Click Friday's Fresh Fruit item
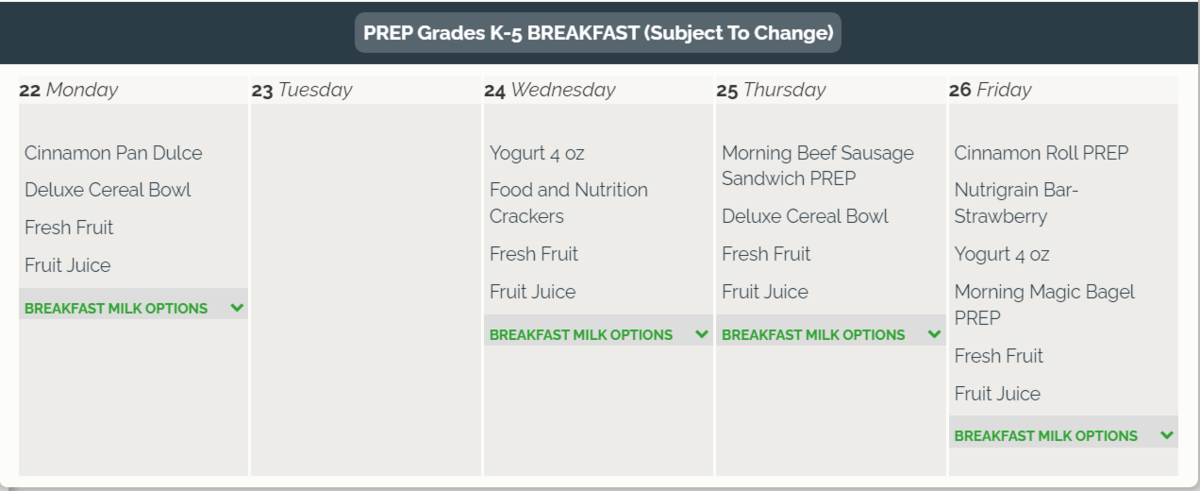Viewport: 1200px width, 491px height. pyautogui.click(x=998, y=356)
